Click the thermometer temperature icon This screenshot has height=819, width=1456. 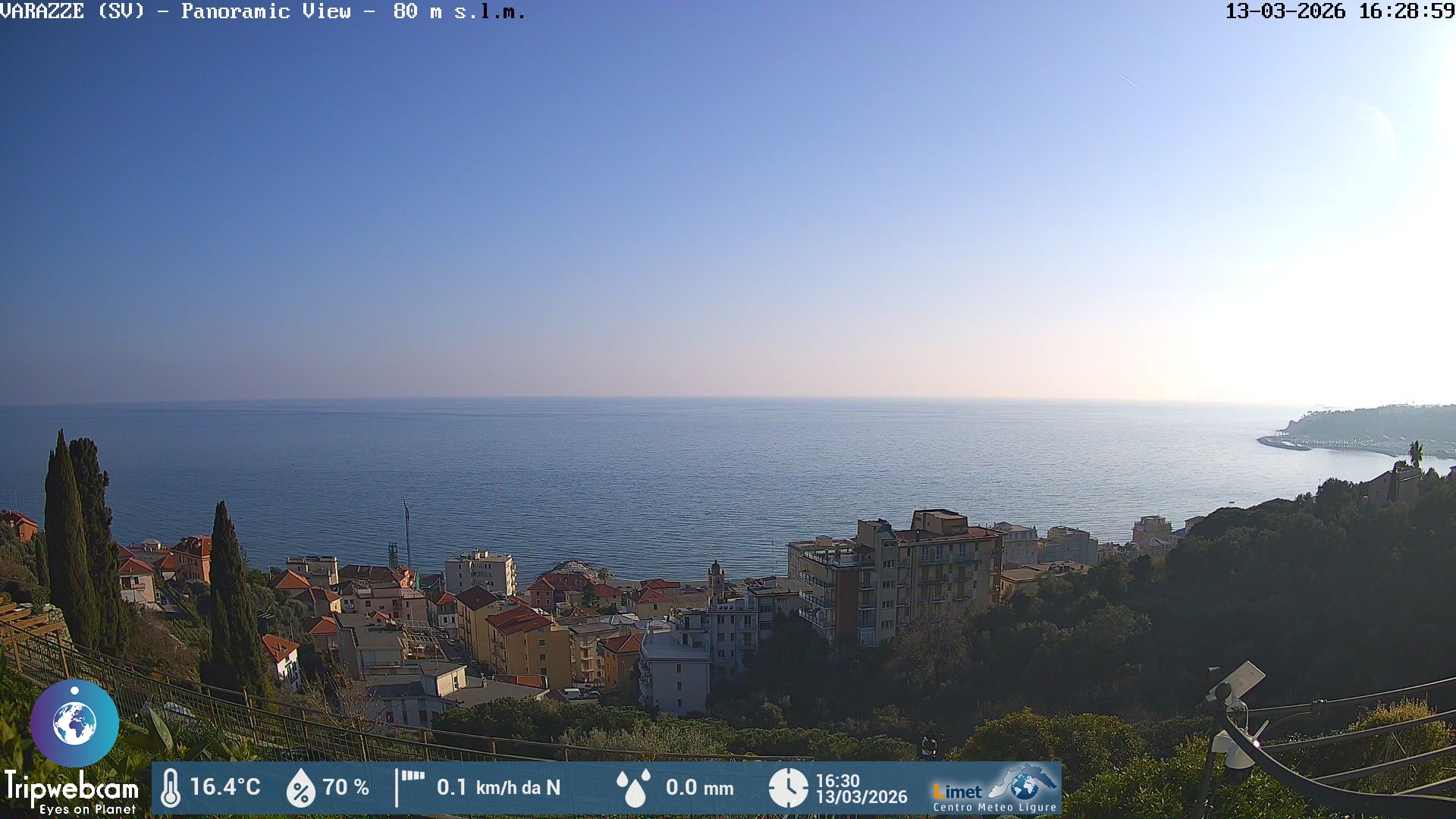[x=171, y=788]
